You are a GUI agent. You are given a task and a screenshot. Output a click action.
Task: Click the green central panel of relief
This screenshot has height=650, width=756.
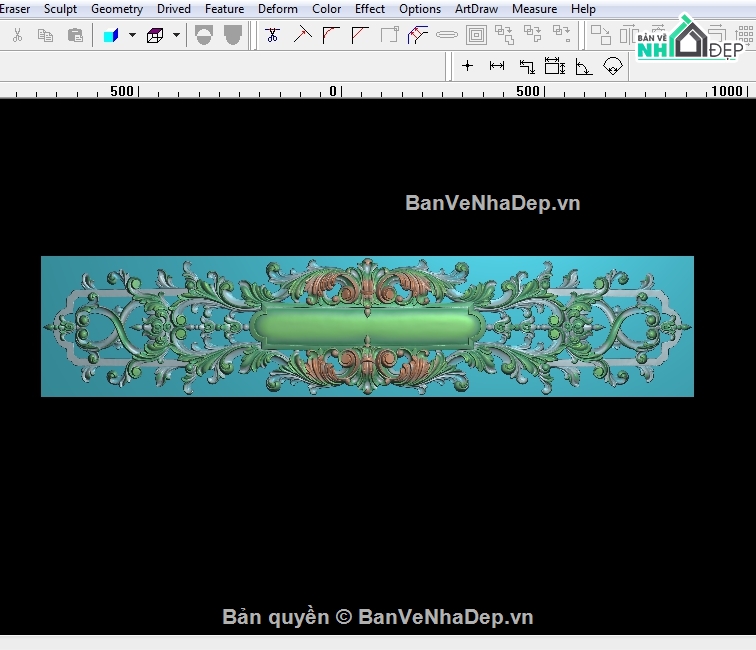click(367, 326)
